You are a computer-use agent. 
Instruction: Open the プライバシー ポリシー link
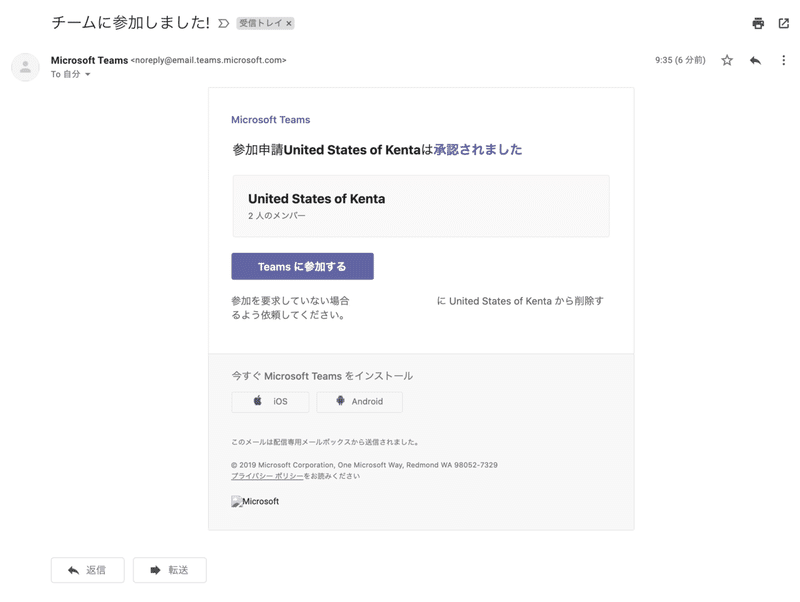pyautogui.click(x=267, y=476)
